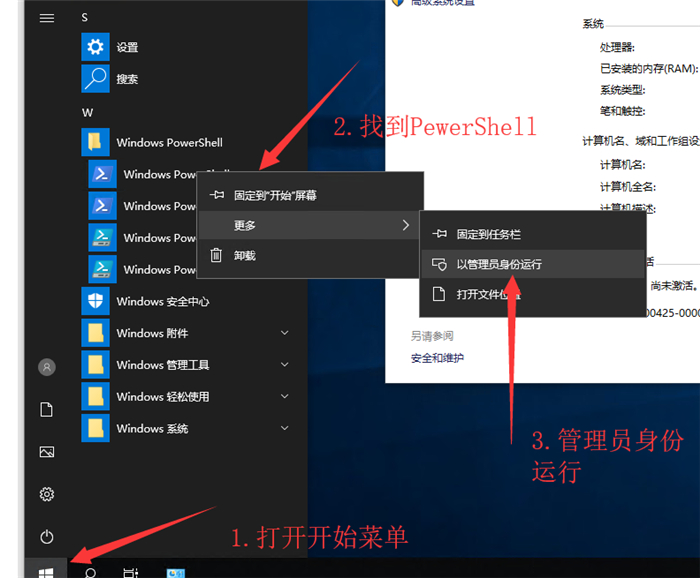Open Pictures from Start sidebar
The image size is (700, 578).
[x=46, y=452]
